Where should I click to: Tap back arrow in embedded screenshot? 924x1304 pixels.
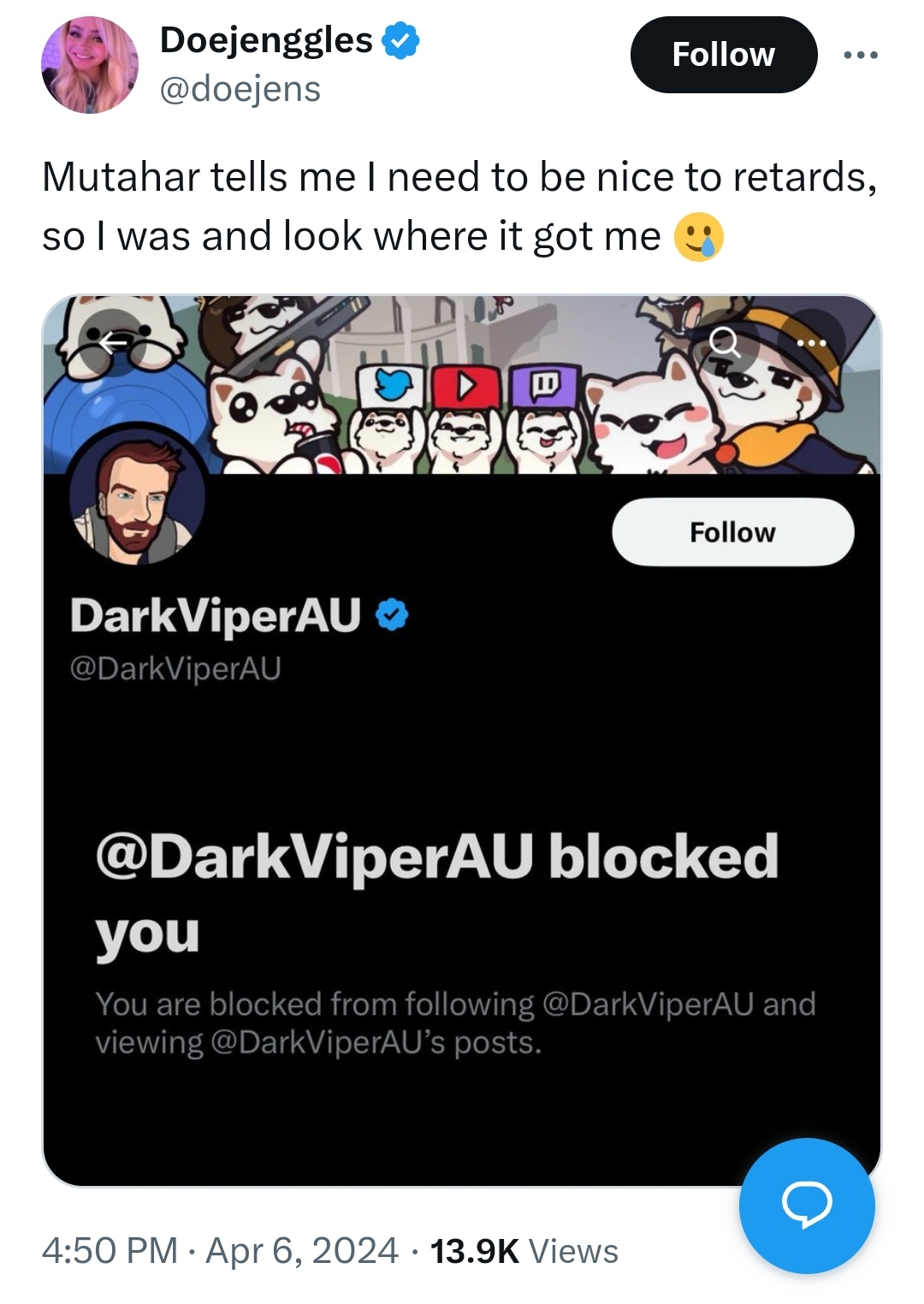113,343
